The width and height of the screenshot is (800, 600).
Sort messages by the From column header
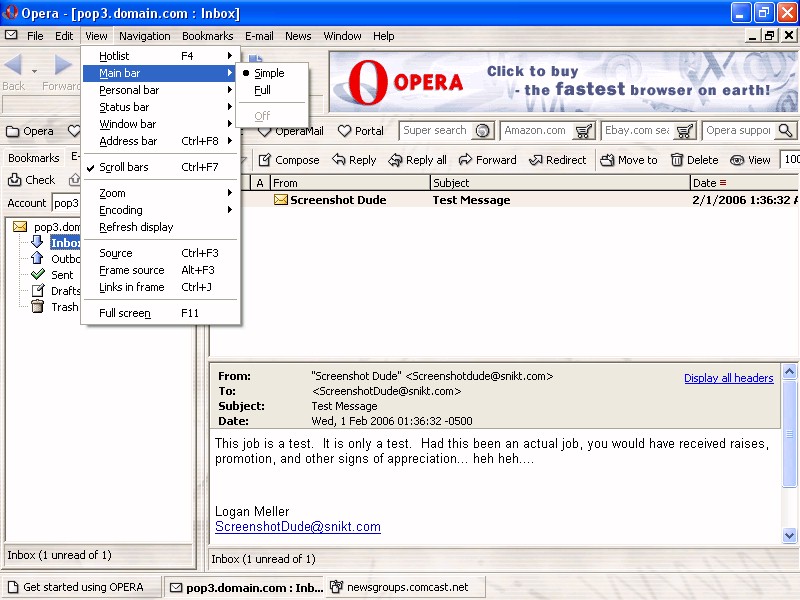(351, 183)
